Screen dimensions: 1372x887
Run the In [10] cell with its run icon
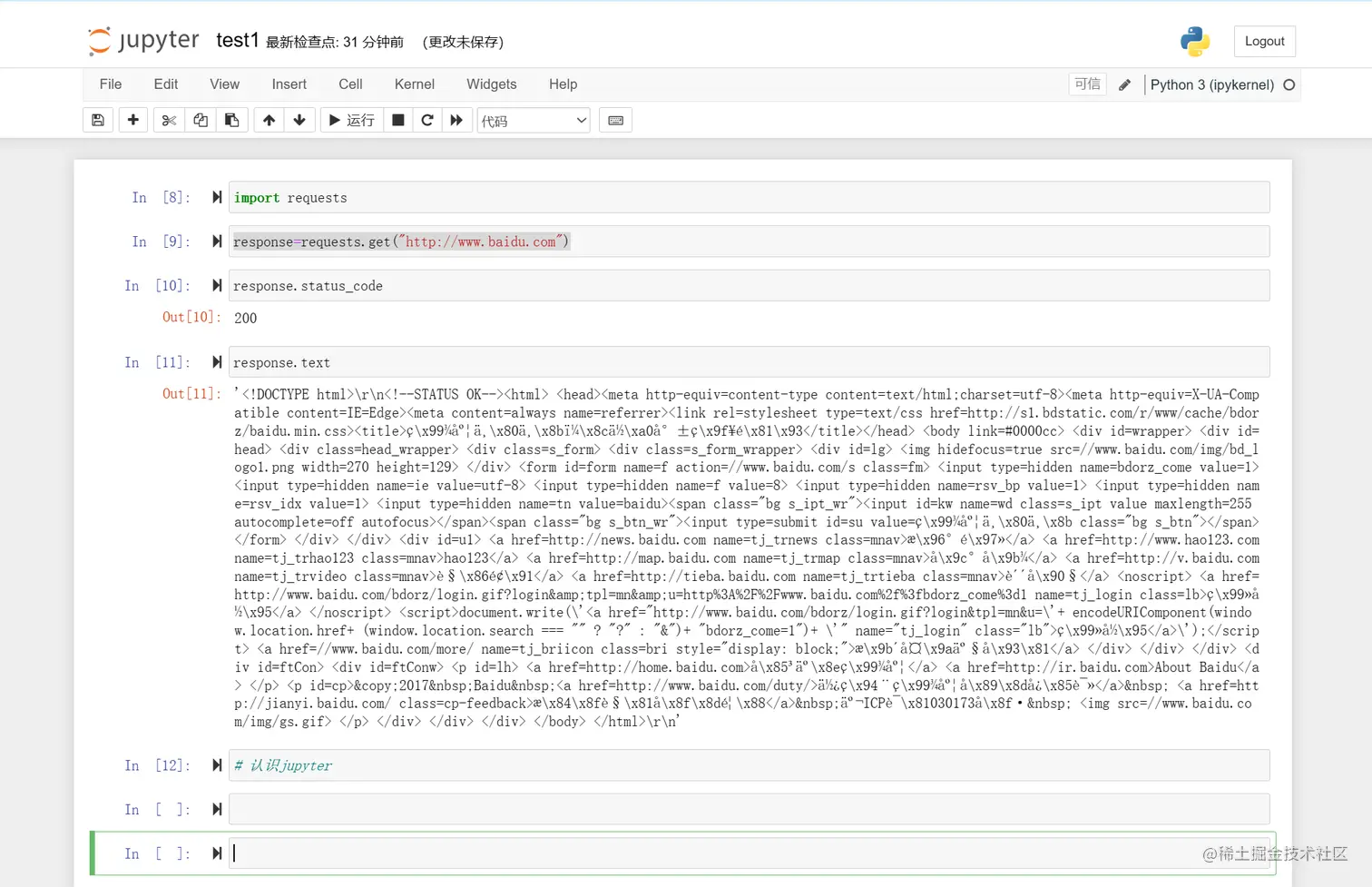coord(217,285)
